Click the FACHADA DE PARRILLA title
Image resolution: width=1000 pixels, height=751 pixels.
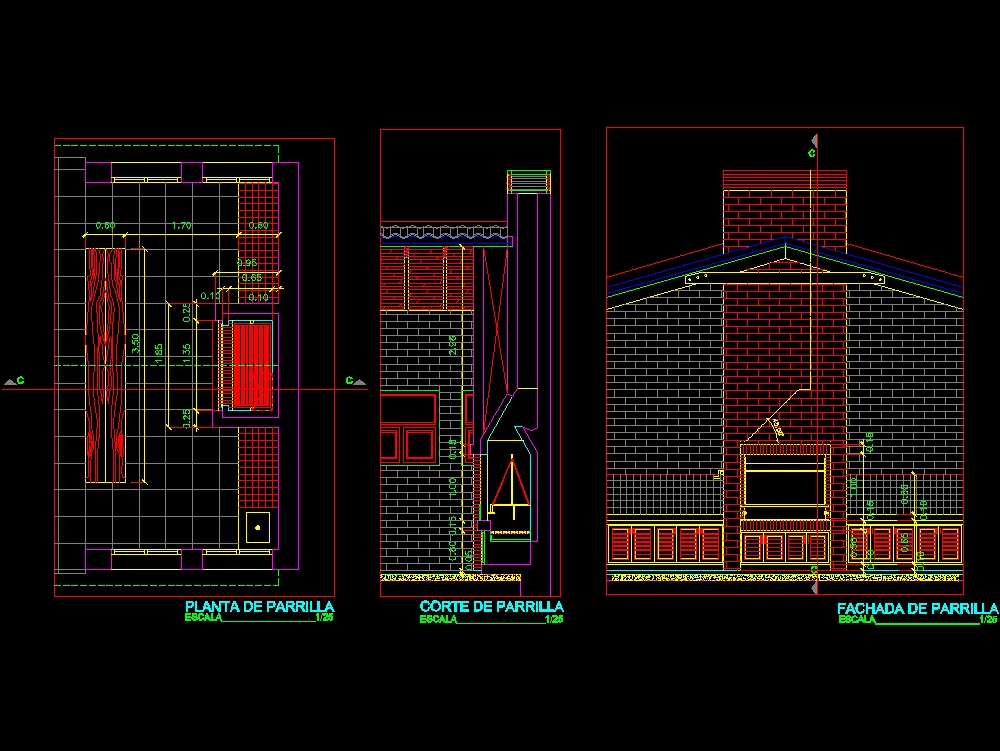click(x=916, y=606)
